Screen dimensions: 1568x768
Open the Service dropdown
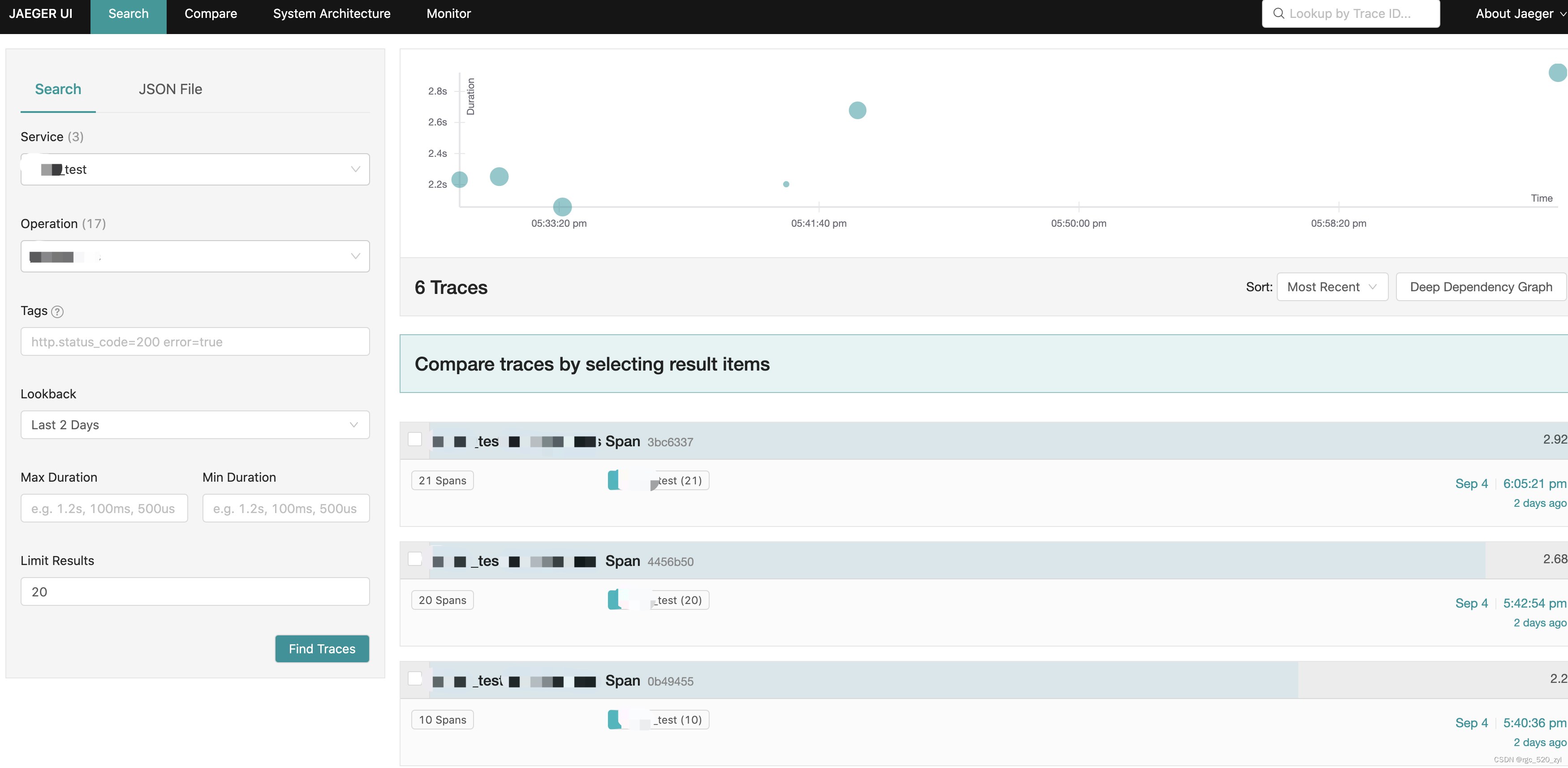pyautogui.click(x=195, y=169)
